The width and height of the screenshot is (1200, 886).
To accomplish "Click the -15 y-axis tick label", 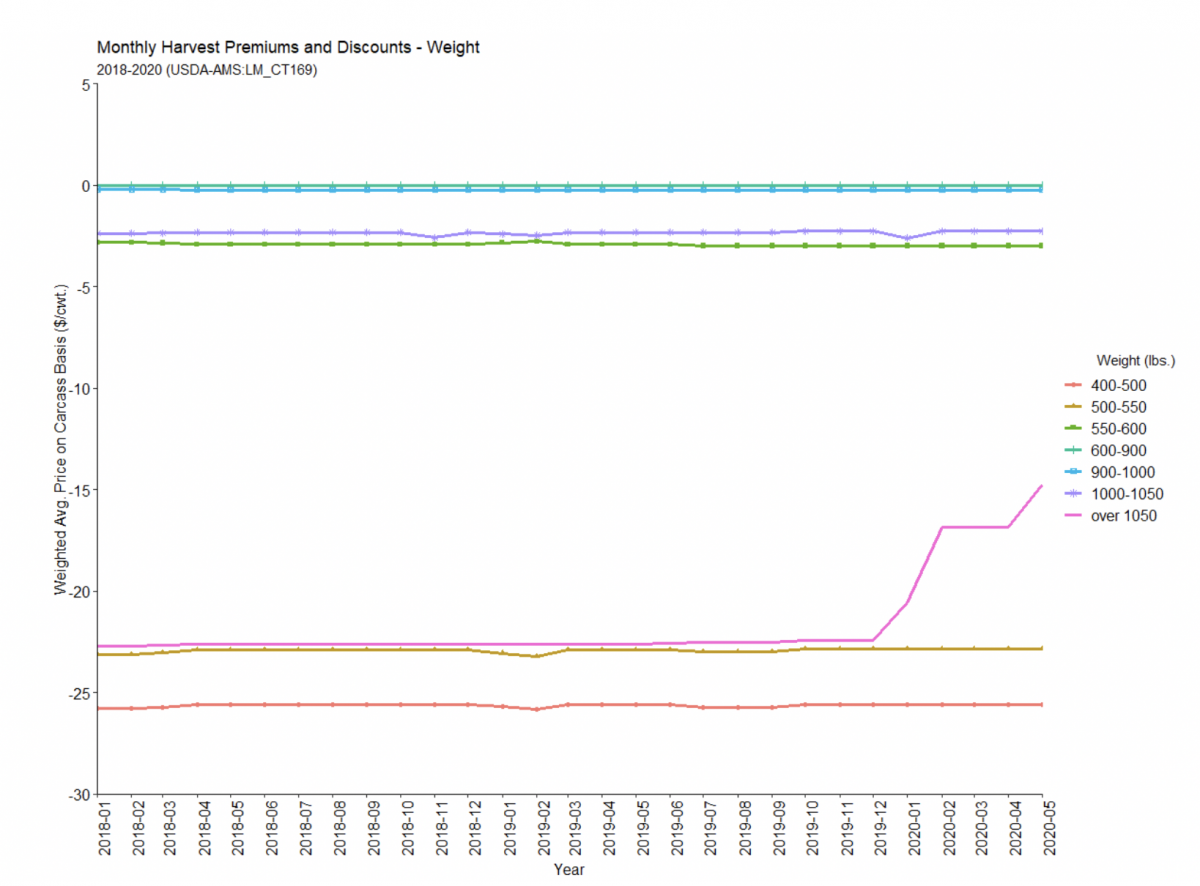I will [75, 490].
